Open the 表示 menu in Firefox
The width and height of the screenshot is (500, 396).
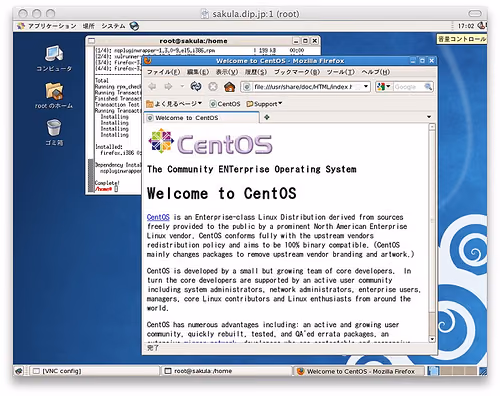227,72
